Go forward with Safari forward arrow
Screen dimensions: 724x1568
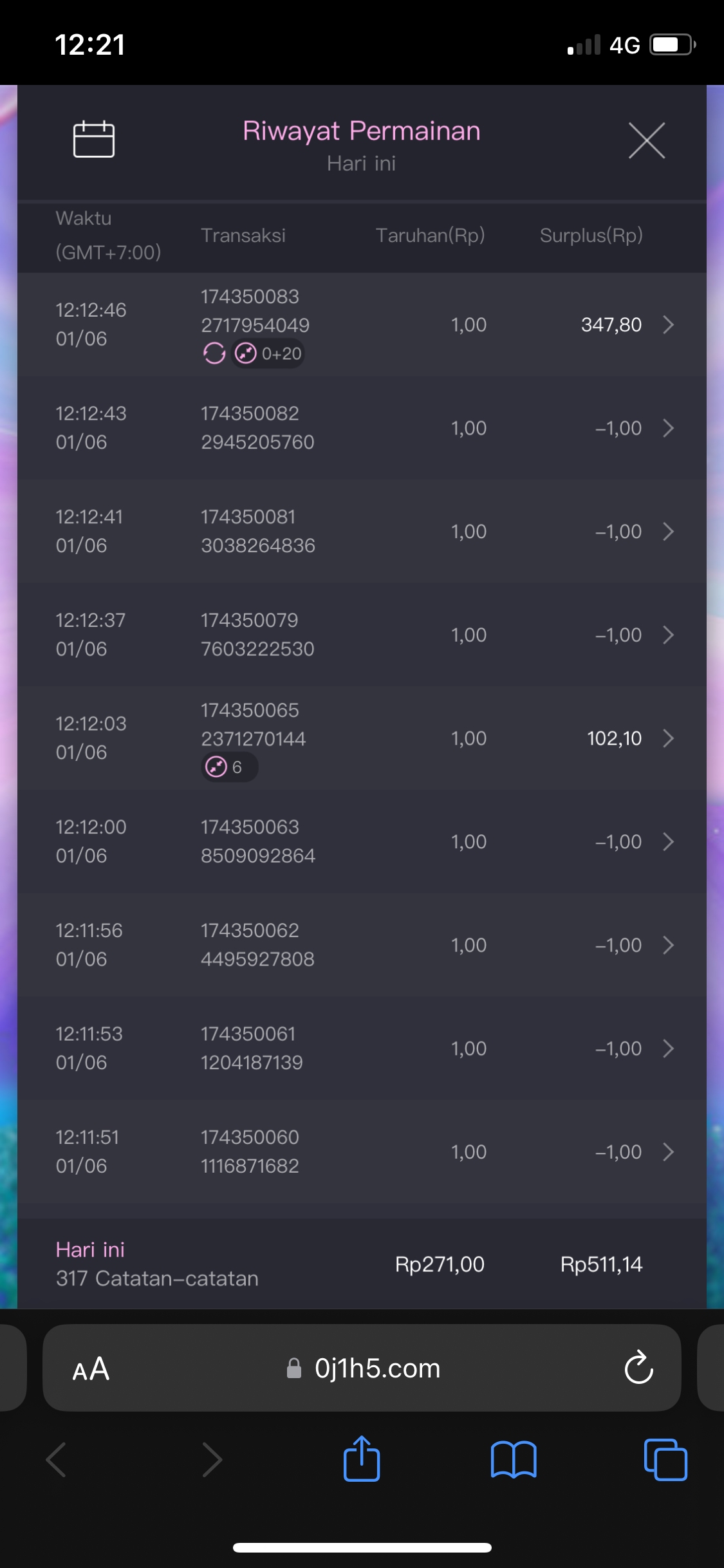212,1459
